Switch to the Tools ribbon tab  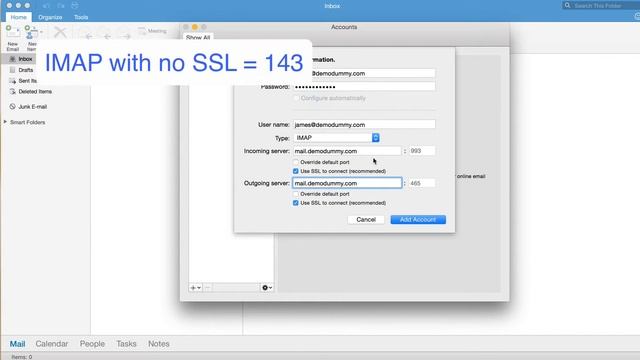81,17
